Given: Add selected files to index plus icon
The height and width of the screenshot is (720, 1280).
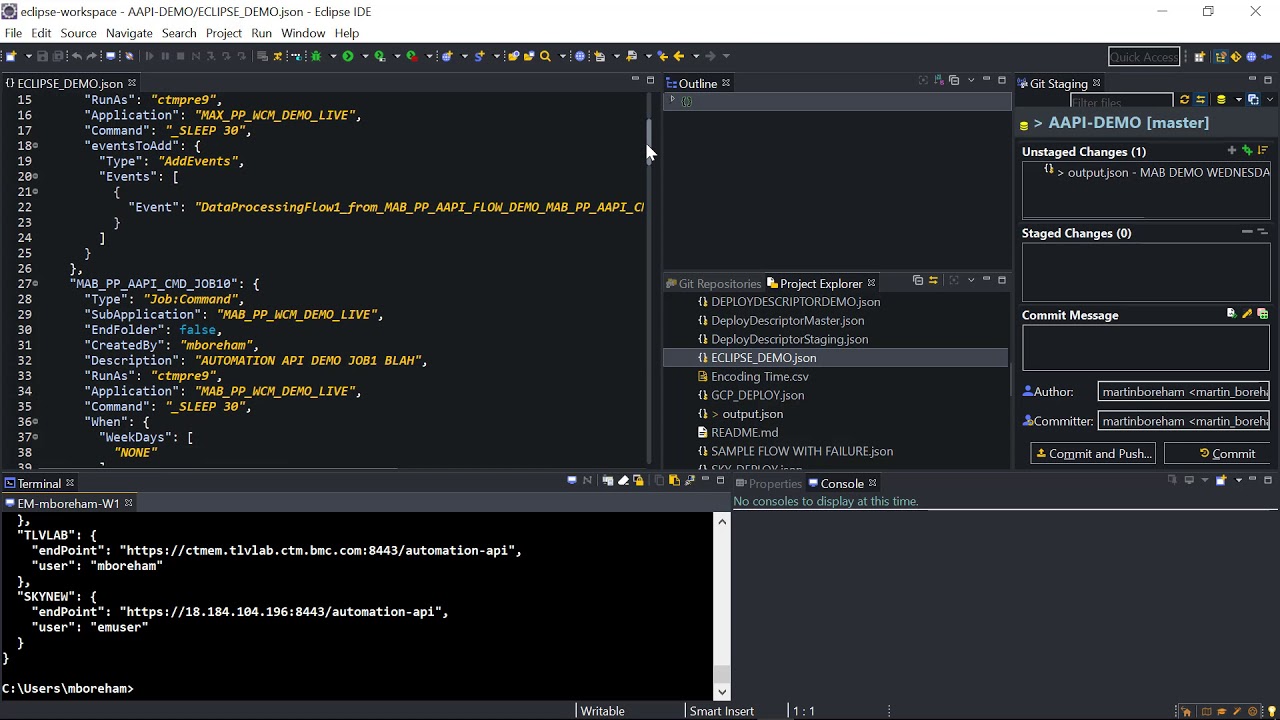Looking at the screenshot, I should click(1231, 150).
